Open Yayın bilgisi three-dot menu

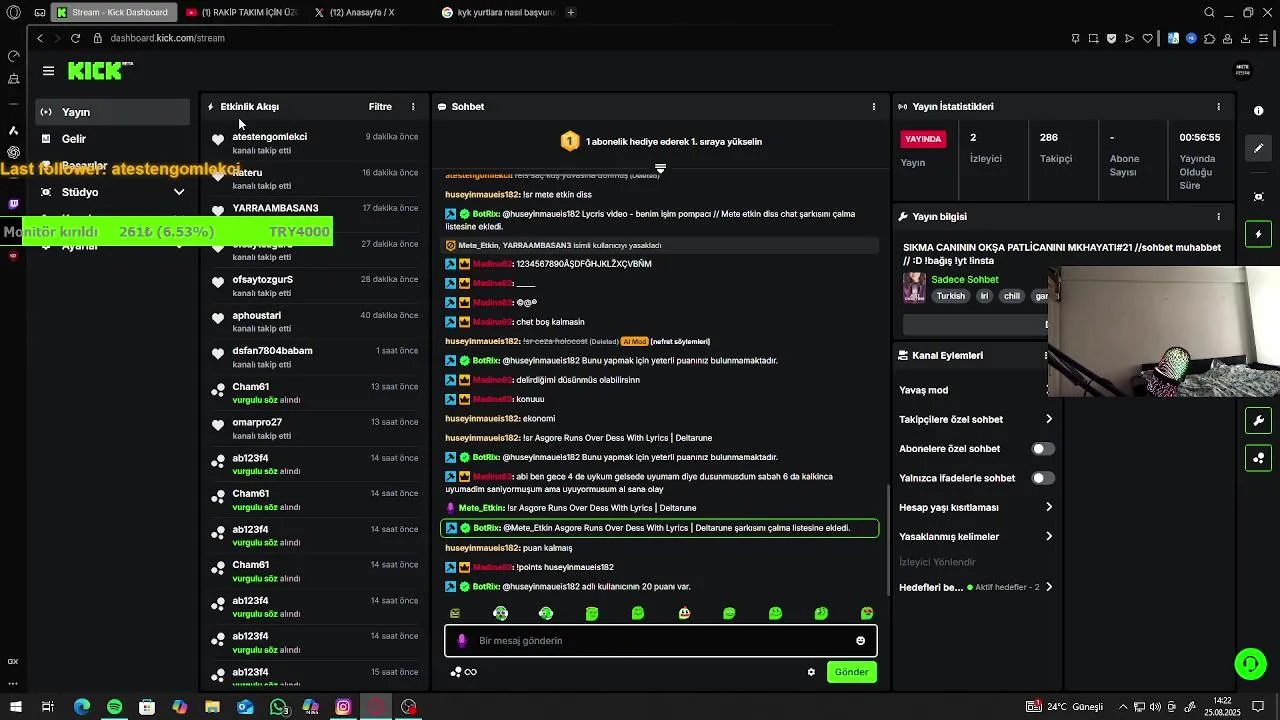[x=1218, y=216]
